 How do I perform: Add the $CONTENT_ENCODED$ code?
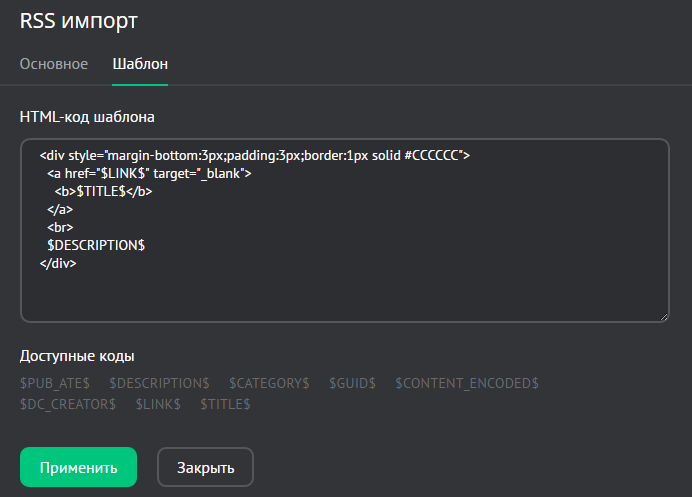click(467, 383)
